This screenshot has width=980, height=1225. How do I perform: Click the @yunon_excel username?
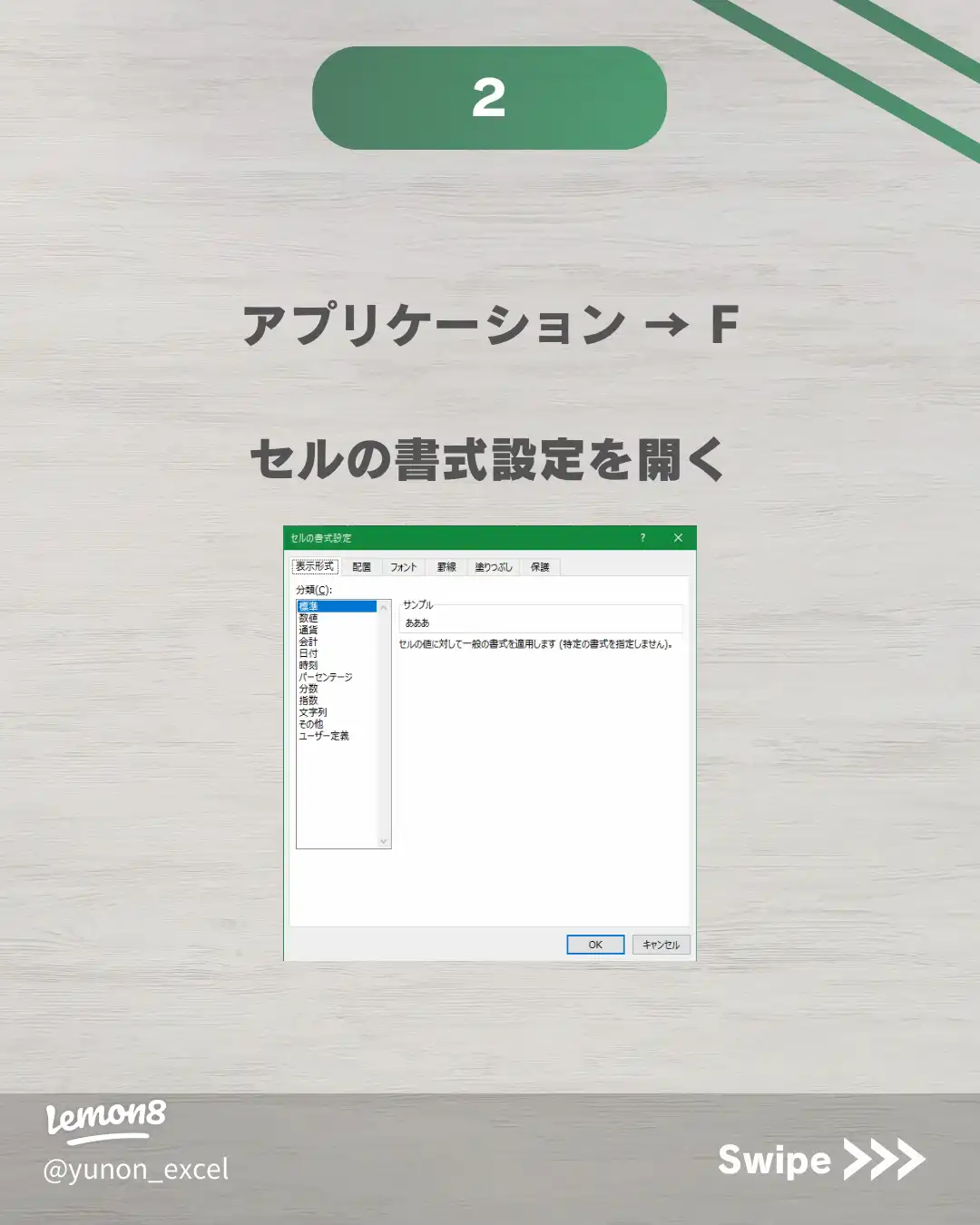point(136,1170)
